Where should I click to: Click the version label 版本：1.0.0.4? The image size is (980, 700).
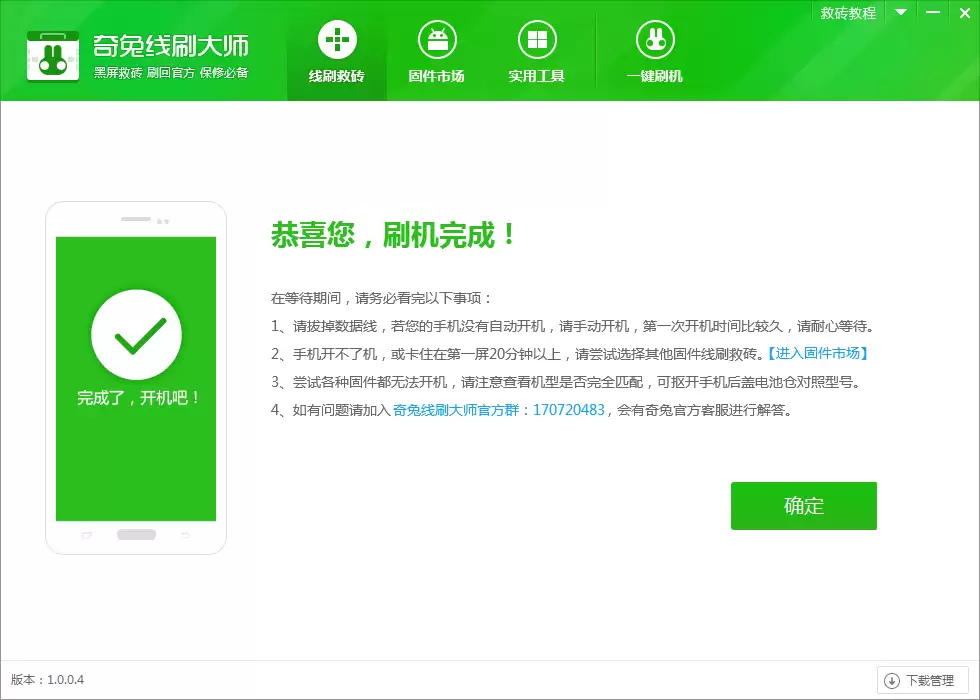point(49,679)
